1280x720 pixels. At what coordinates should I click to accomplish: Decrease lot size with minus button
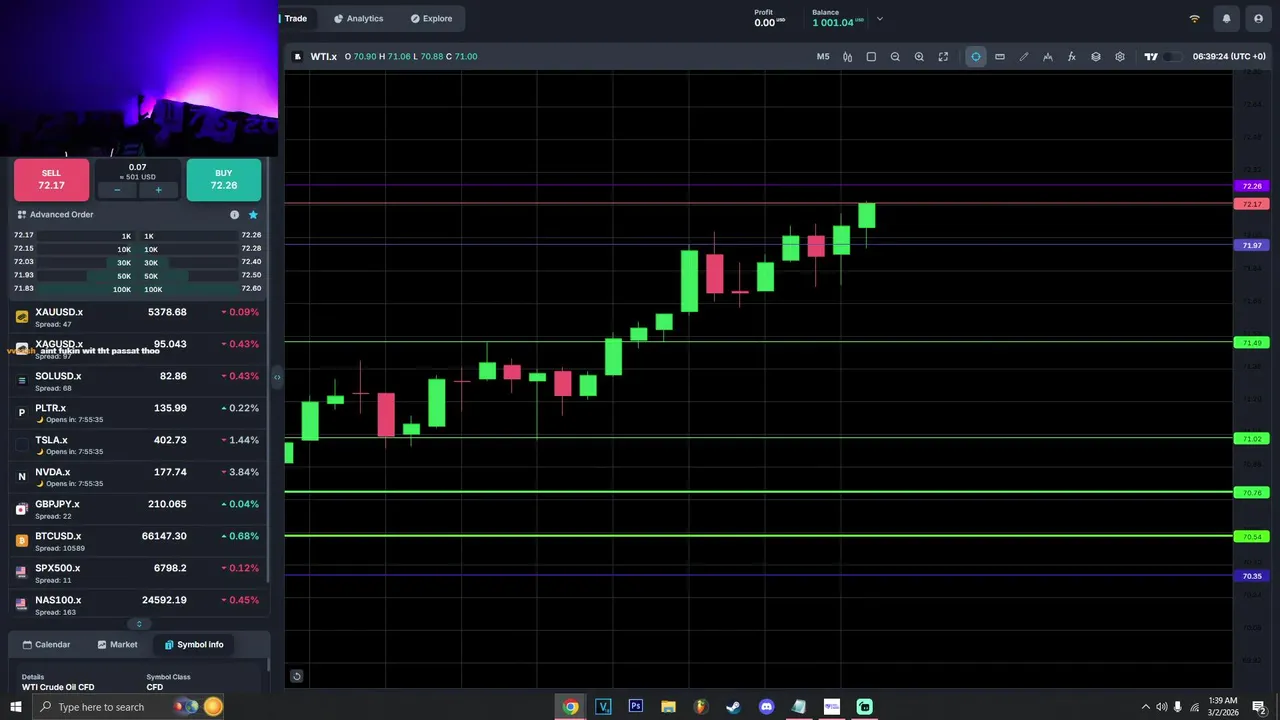point(117,190)
